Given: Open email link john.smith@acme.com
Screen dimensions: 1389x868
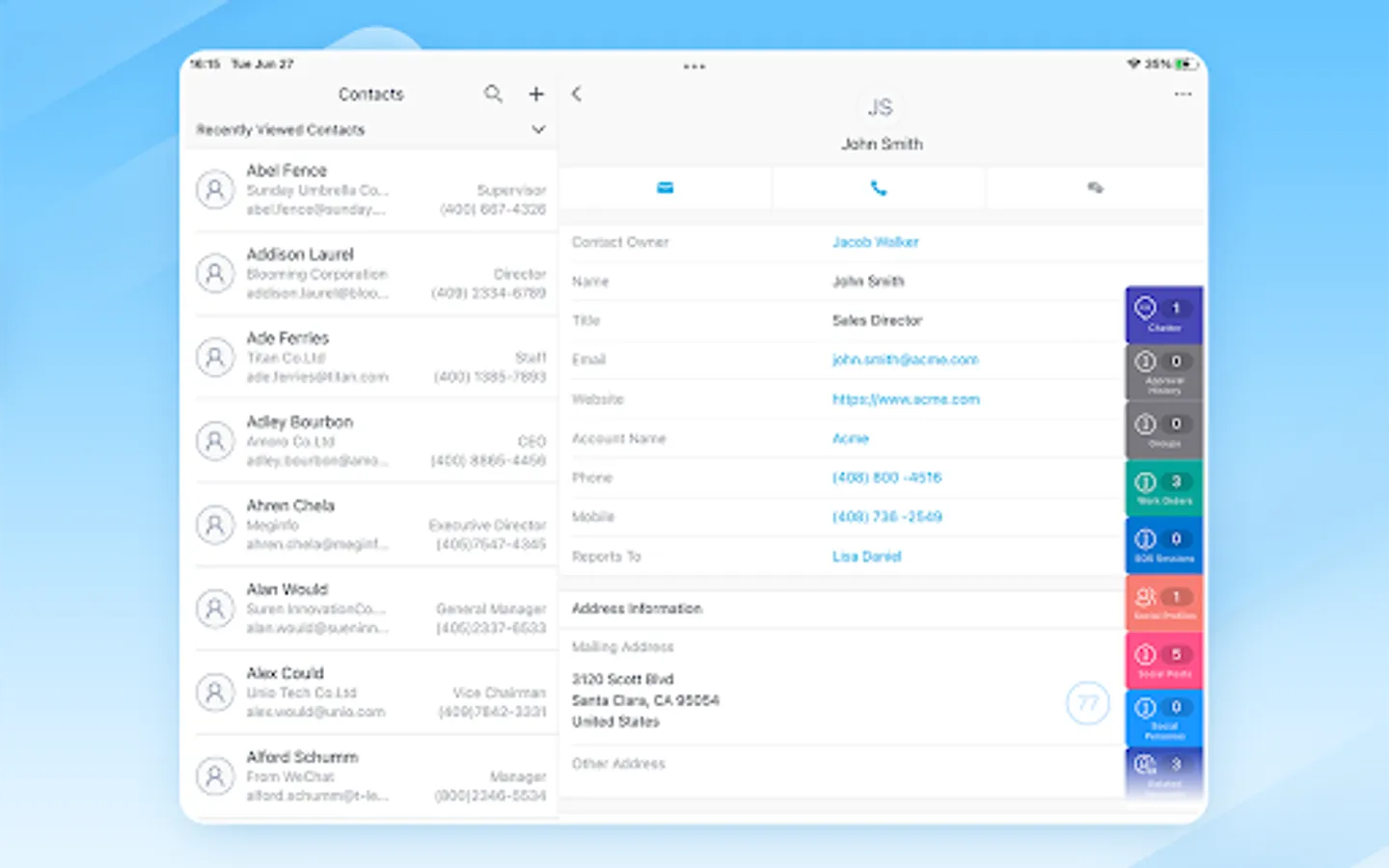Looking at the screenshot, I should [906, 360].
